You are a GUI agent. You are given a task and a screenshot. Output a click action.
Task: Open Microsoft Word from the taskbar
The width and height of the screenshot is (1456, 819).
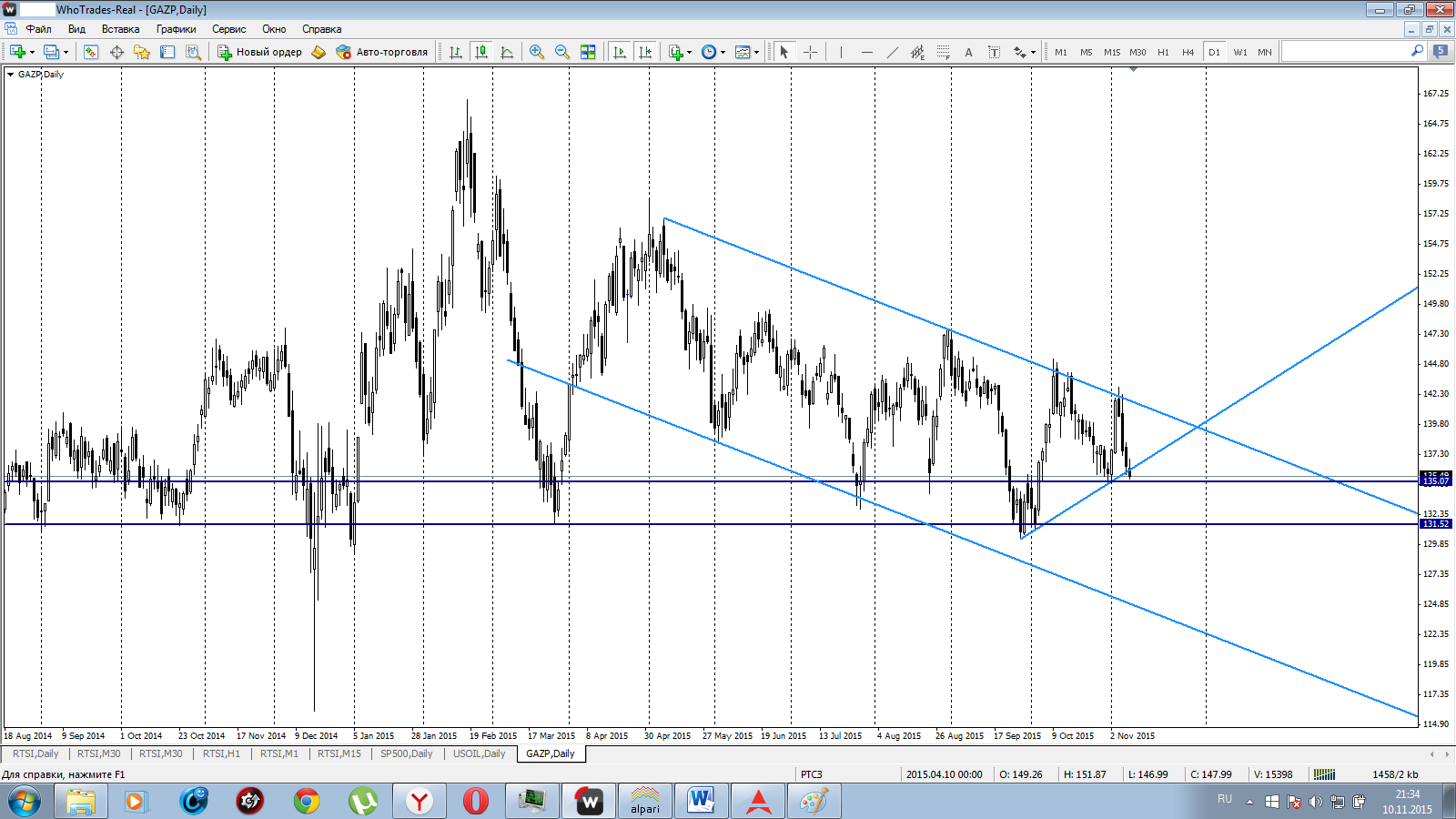coord(701,801)
